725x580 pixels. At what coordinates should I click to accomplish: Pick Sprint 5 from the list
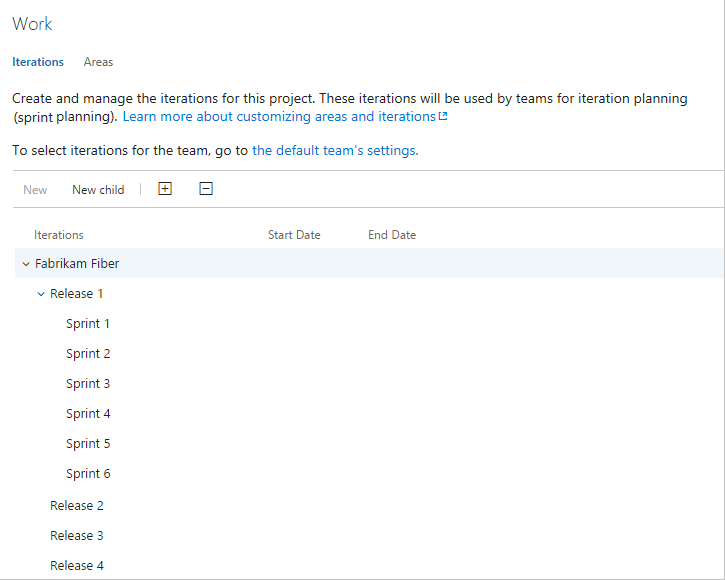[88, 444]
